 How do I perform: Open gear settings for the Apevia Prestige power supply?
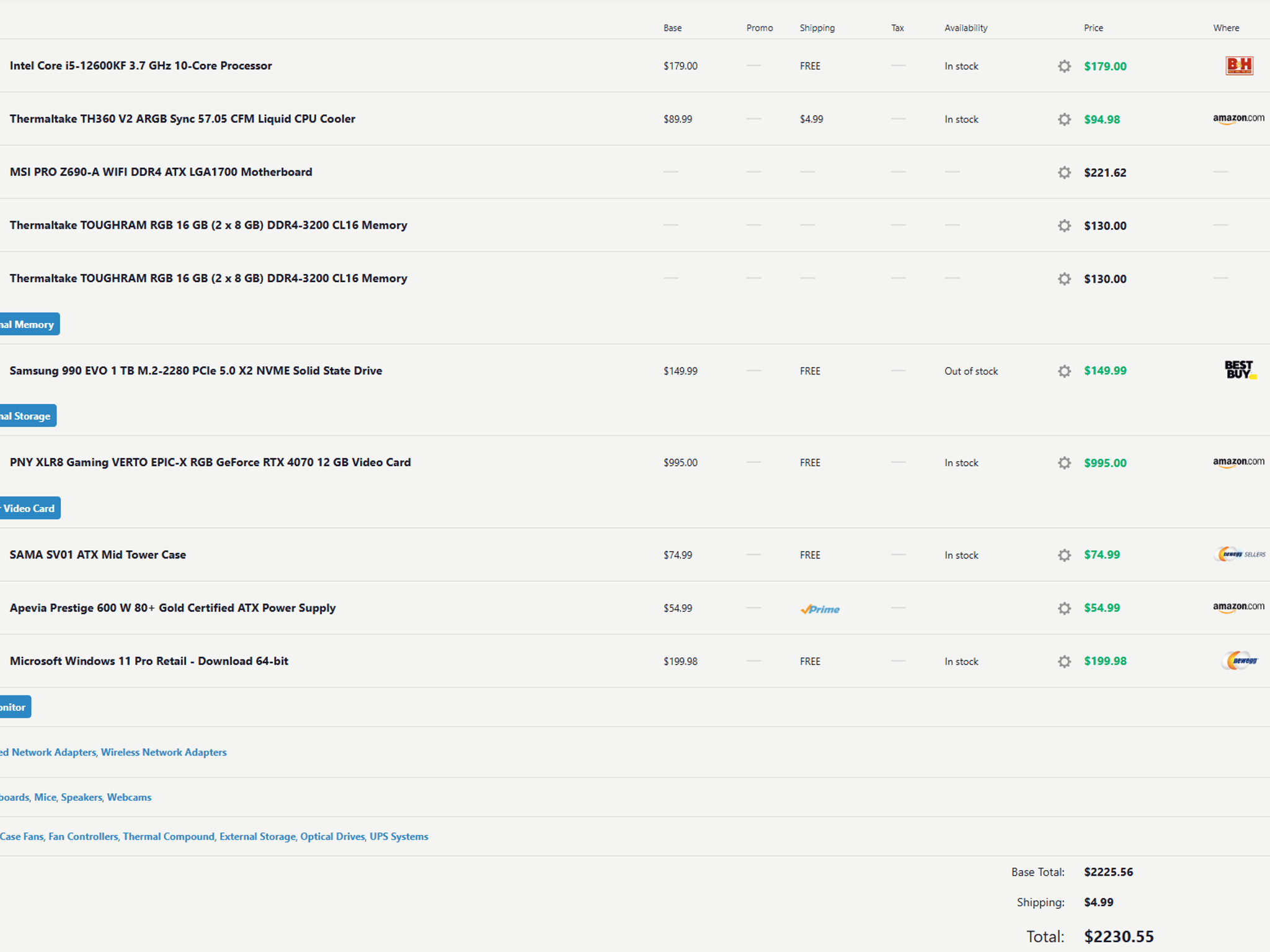click(1064, 608)
